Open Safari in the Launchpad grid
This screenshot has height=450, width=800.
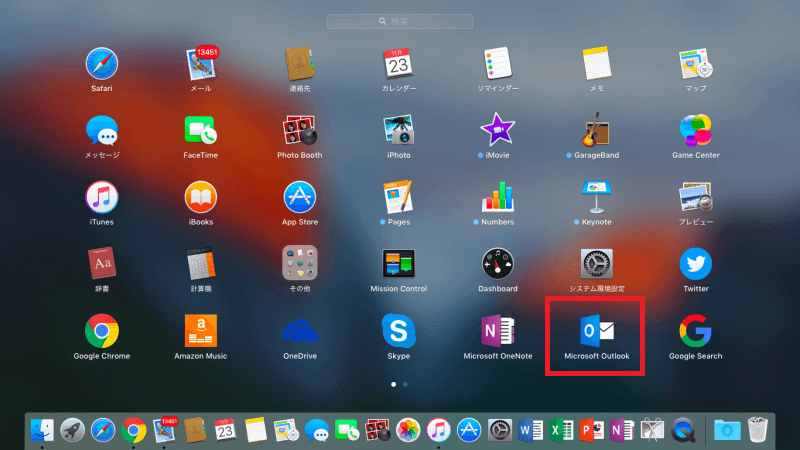[102, 64]
